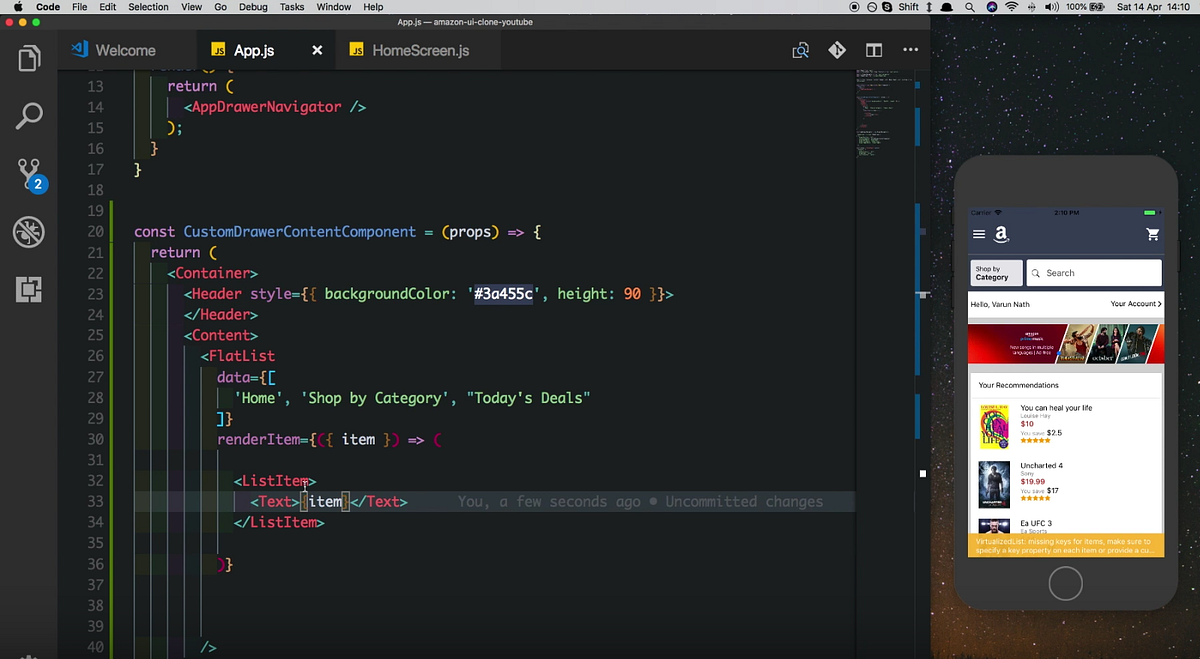
Task: Tap the shopping cart icon in the simulator
Action: click(x=1152, y=233)
